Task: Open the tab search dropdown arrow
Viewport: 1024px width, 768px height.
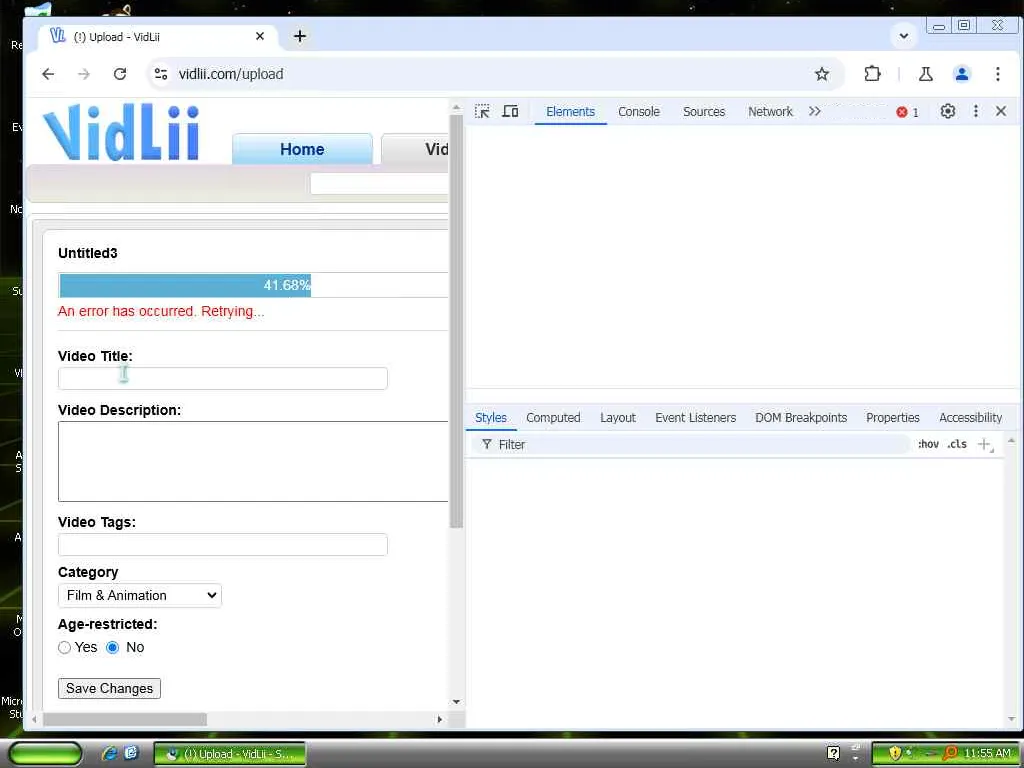Action: [904, 36]
